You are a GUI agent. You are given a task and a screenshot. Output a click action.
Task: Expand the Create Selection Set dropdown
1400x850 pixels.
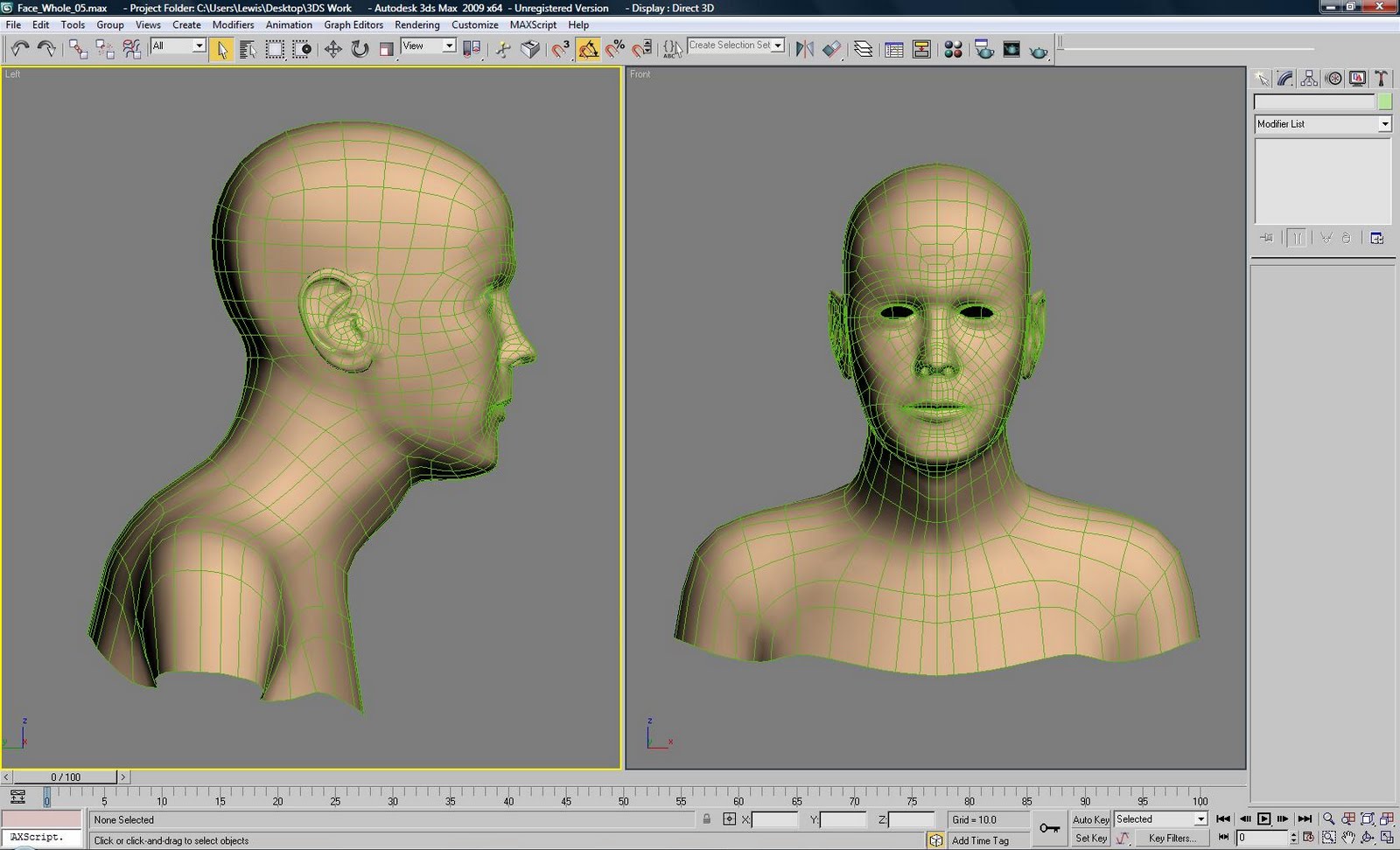[777, 45]
